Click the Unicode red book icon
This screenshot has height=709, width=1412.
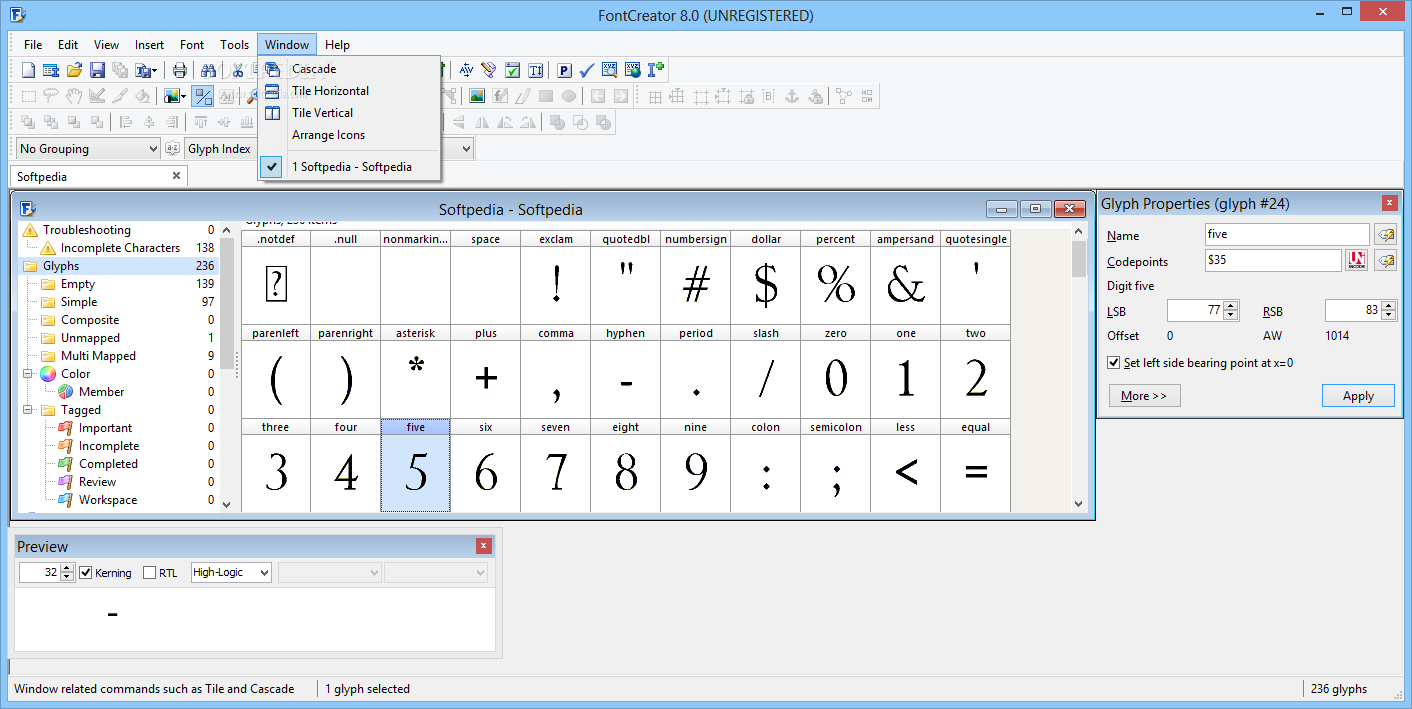pos(1357,261)
